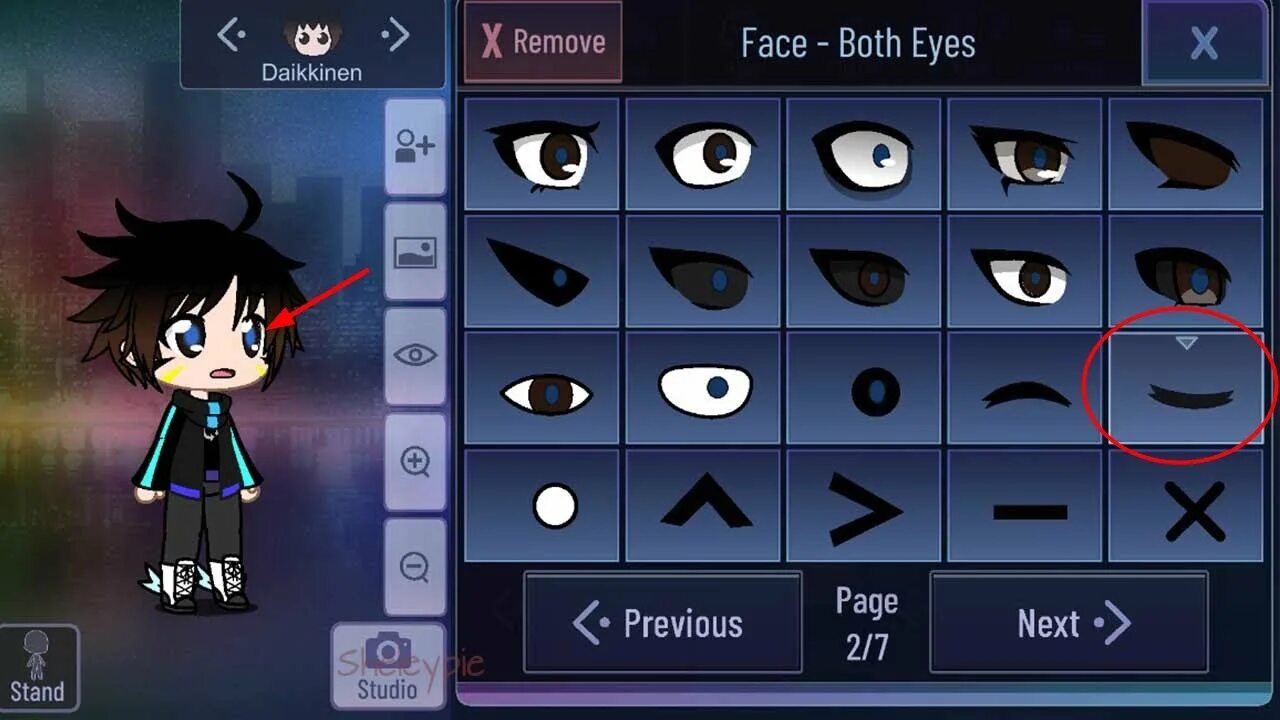Go to the Previous page of eyes

663,622
